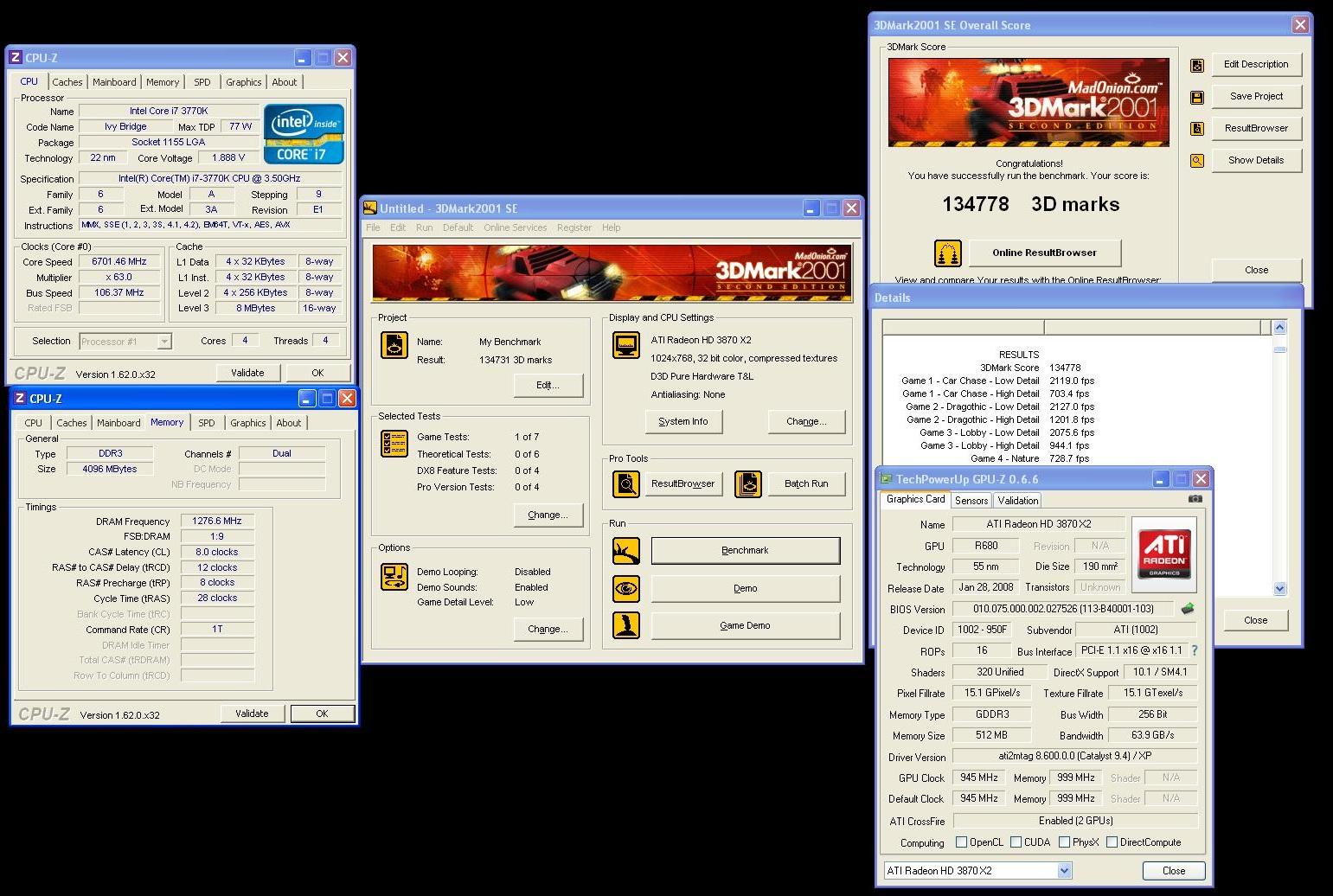The width and height of the screenshot is (1333, 896).
Task: Click the Demo eye icon
Action: click(626, 589)
